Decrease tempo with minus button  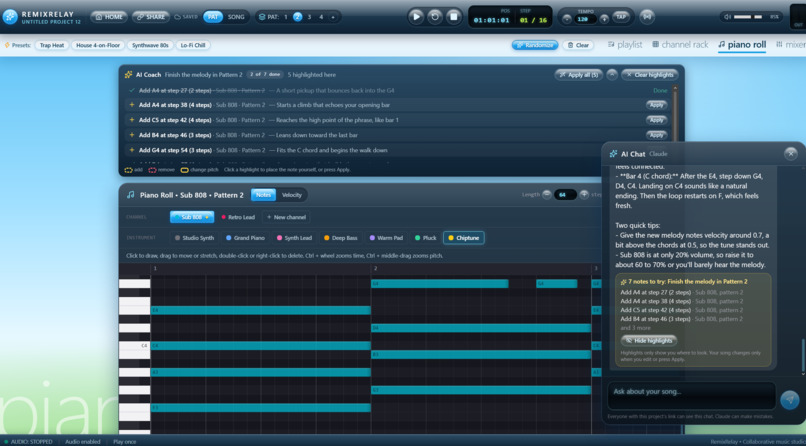pos(567,19)
